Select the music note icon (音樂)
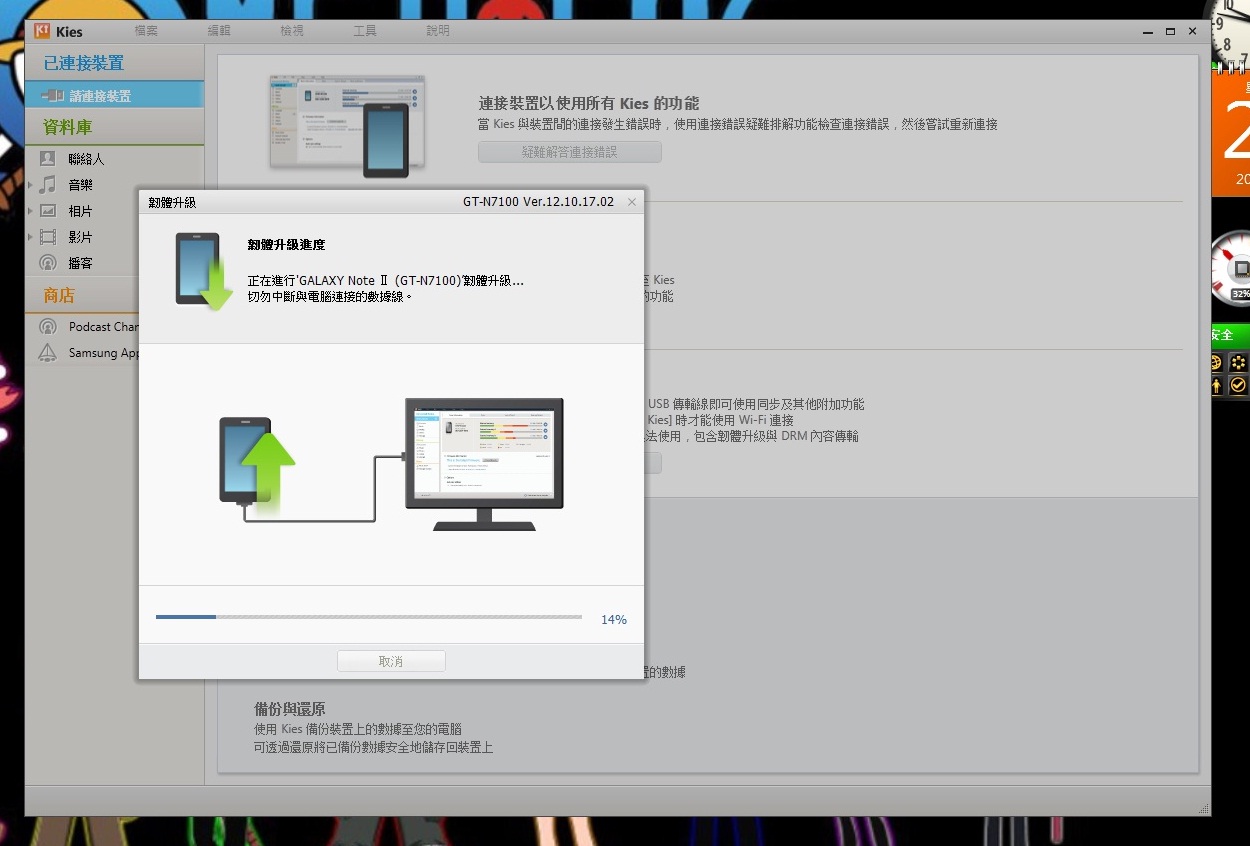This screenshot has height=846, width=1250. (x=47, y=185)
